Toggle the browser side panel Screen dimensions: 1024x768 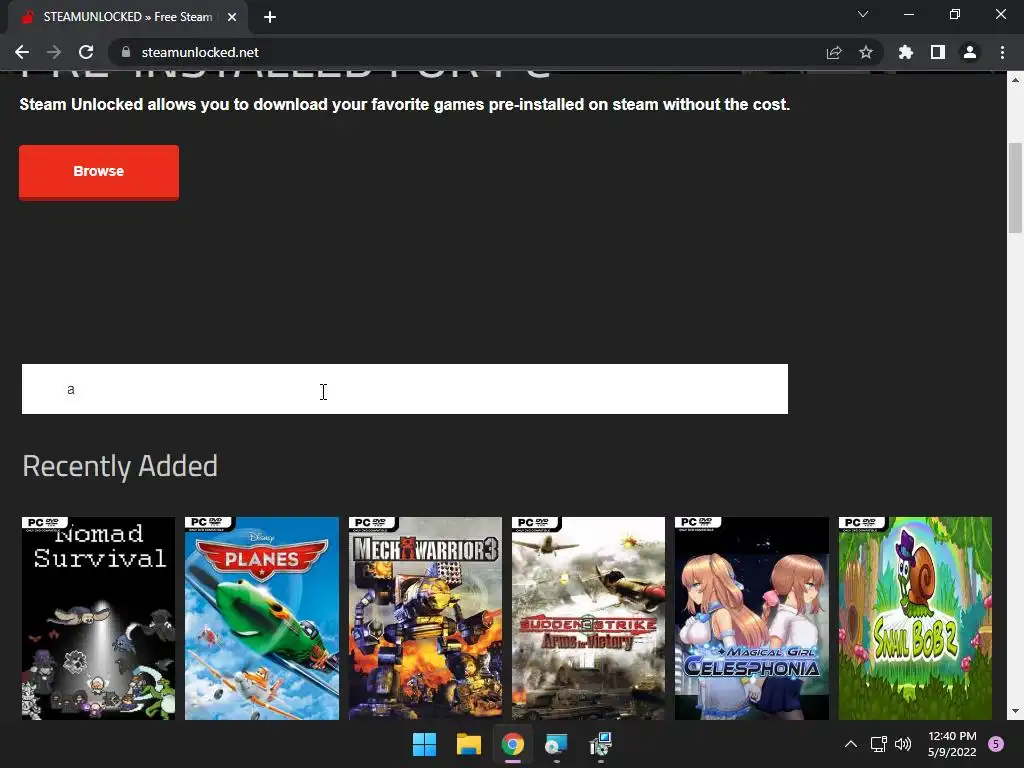[938, 52]
